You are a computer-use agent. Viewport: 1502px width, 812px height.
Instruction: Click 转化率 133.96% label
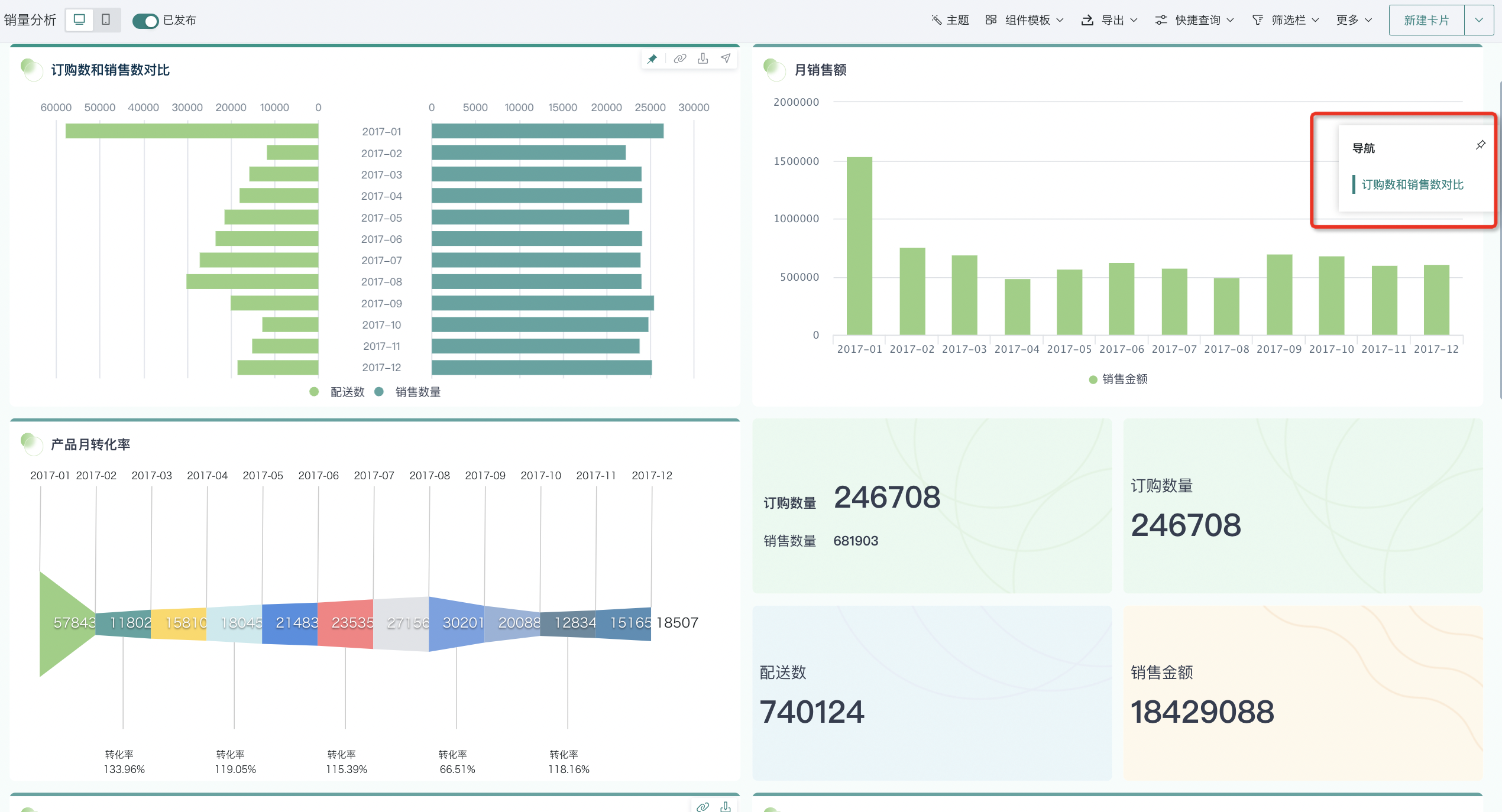[124, 762]
